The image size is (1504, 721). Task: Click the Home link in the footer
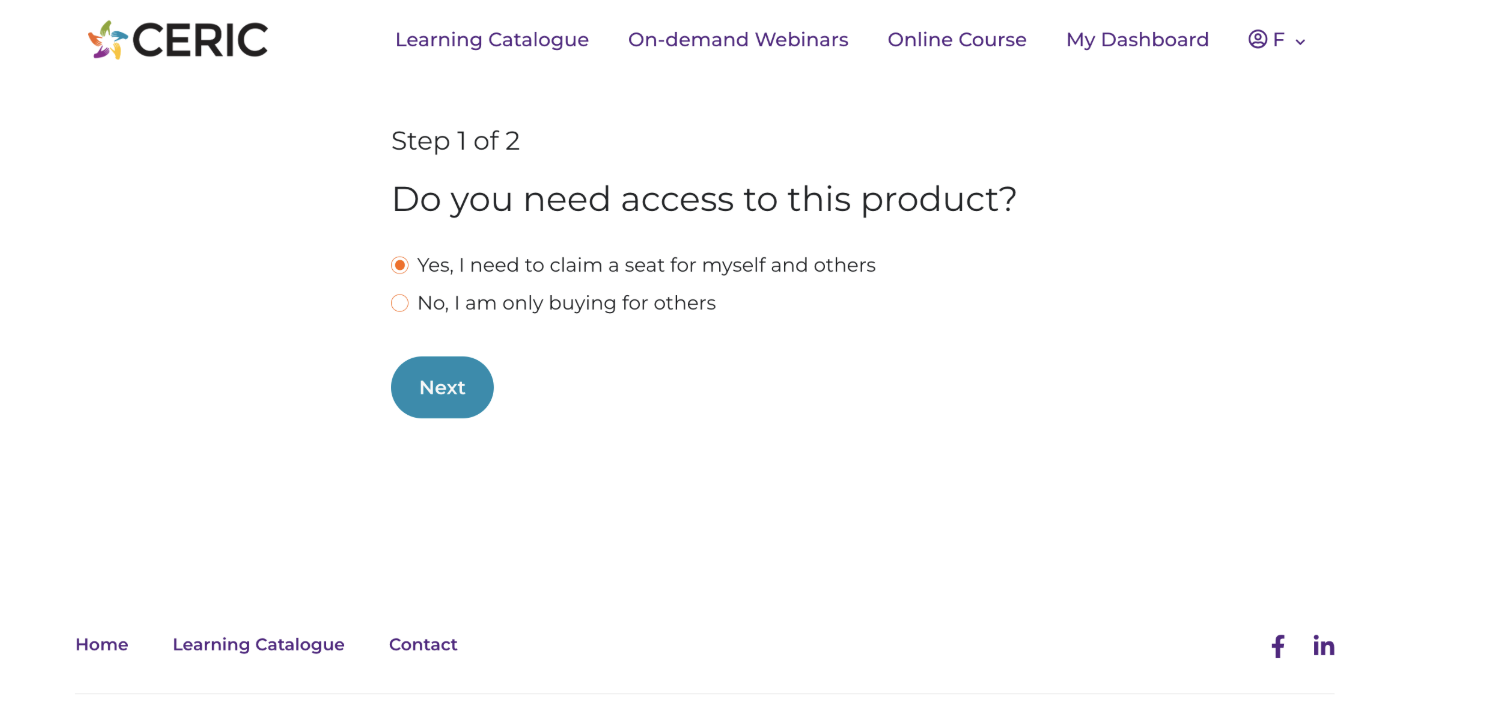(x=102, y=645)
